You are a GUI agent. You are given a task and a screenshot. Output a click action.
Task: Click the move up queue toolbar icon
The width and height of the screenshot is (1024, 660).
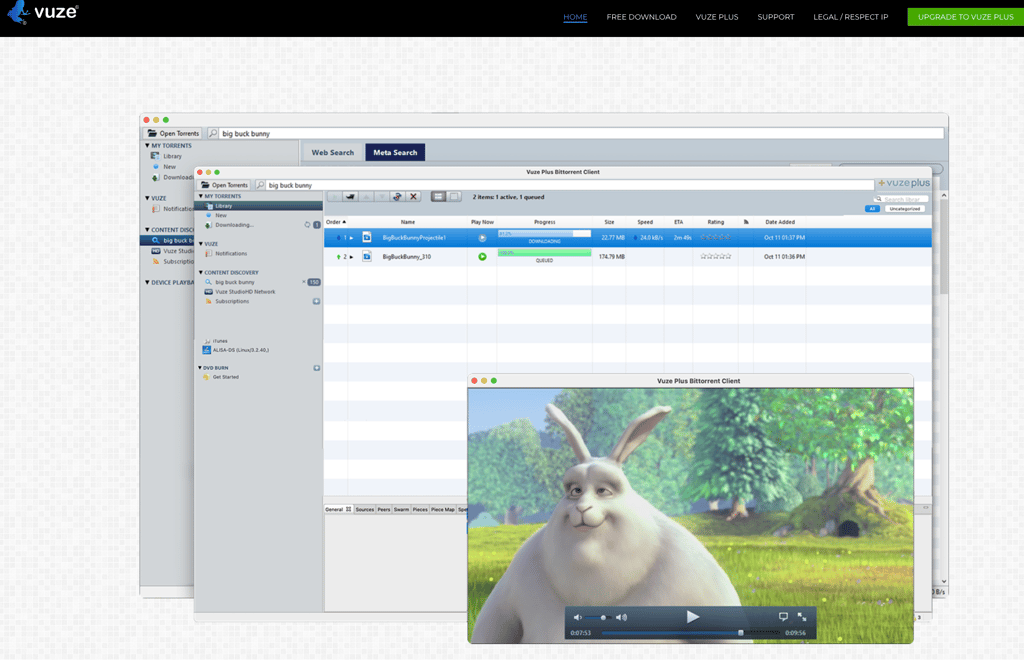(366, 196)
